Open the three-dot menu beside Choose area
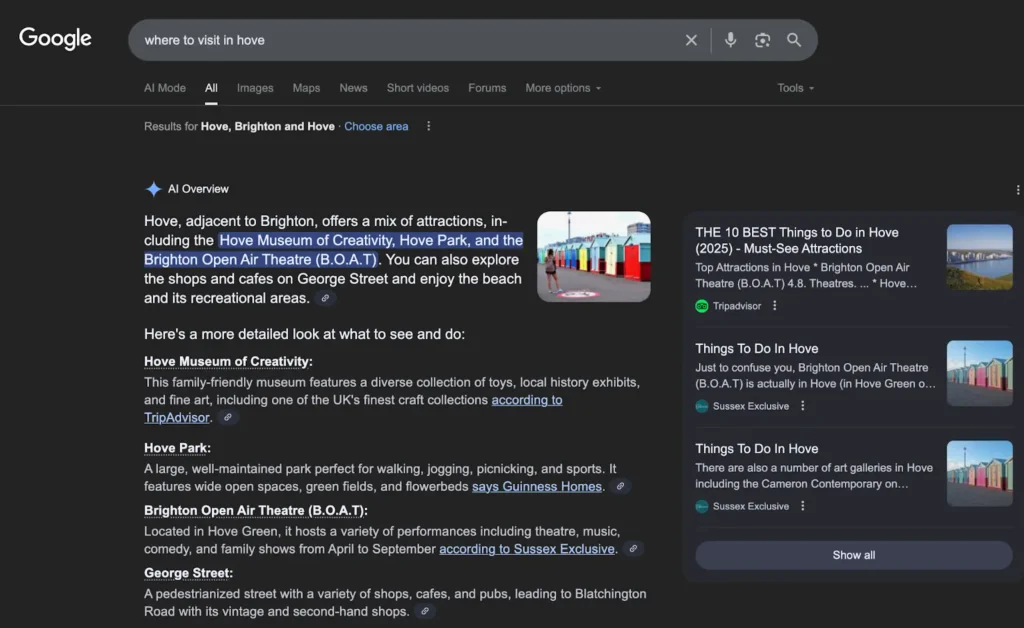The height and width of the screenshot is (628, 1024). click(x=428, y=126)
